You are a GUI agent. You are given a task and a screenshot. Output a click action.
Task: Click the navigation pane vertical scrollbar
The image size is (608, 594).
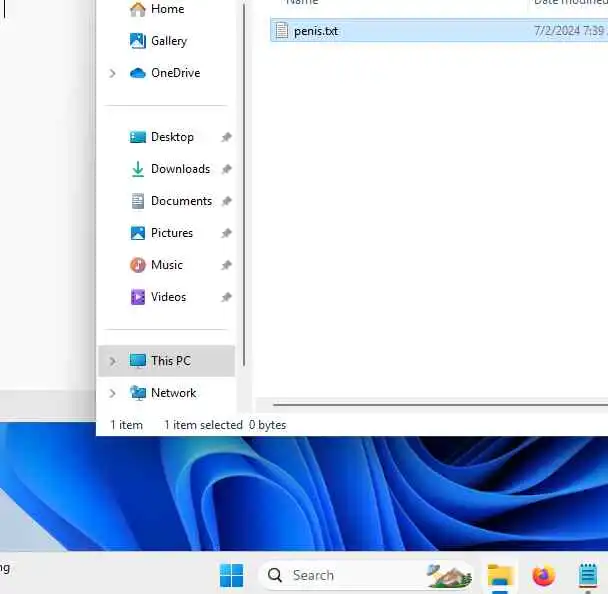coord(244,184)
